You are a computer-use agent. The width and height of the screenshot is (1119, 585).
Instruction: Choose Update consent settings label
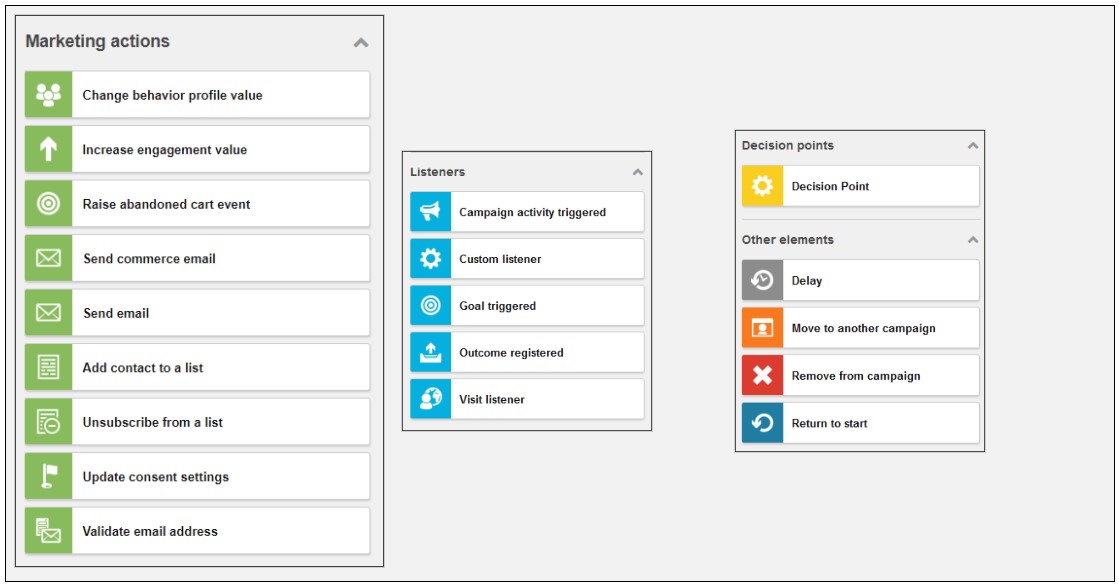156,477
